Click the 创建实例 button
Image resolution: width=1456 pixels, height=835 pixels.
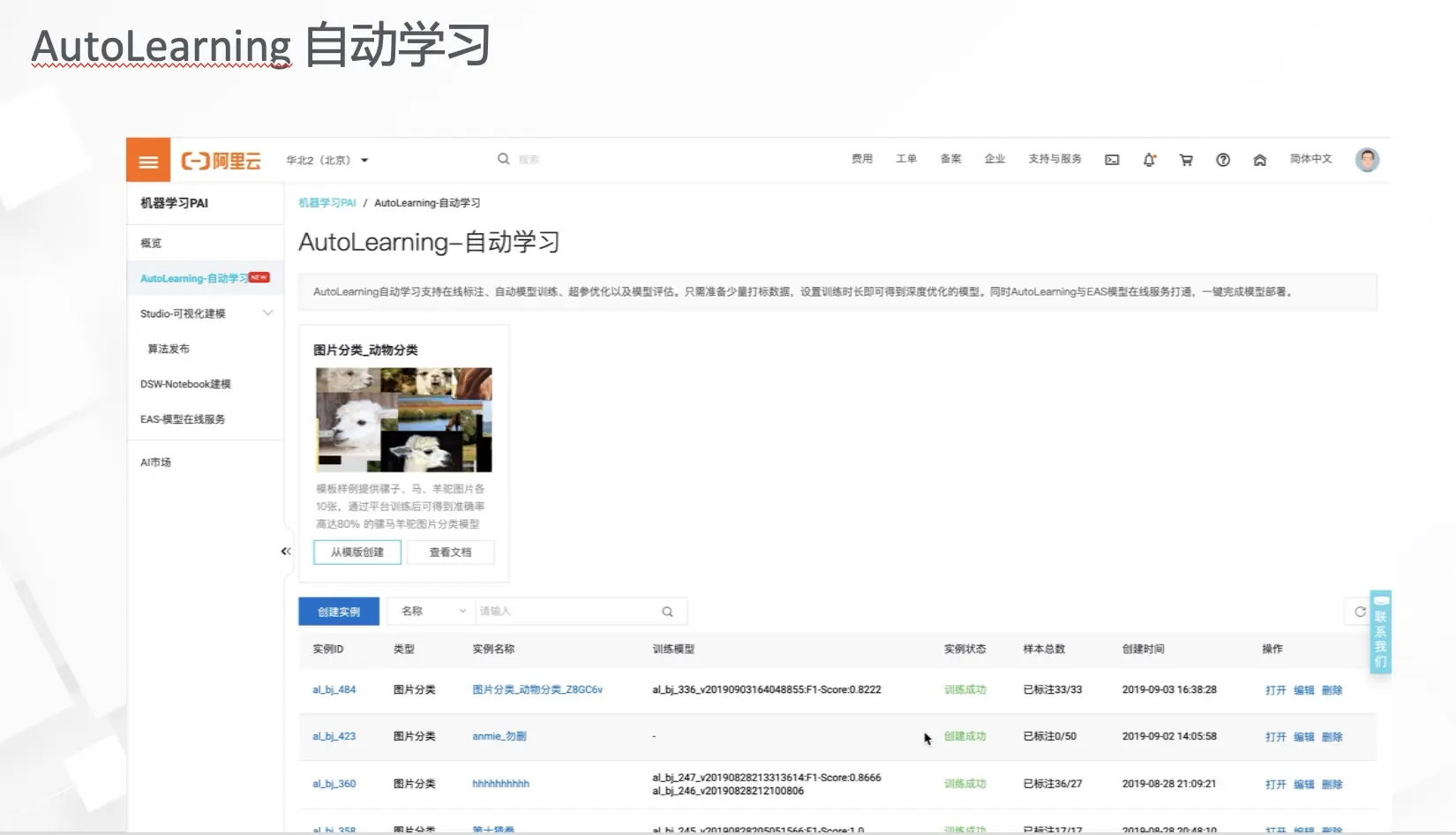pos(339,611)
